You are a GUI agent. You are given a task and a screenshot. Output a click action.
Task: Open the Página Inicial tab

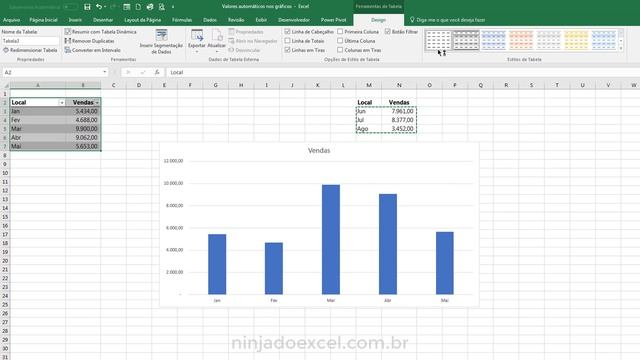click(43, 20)
